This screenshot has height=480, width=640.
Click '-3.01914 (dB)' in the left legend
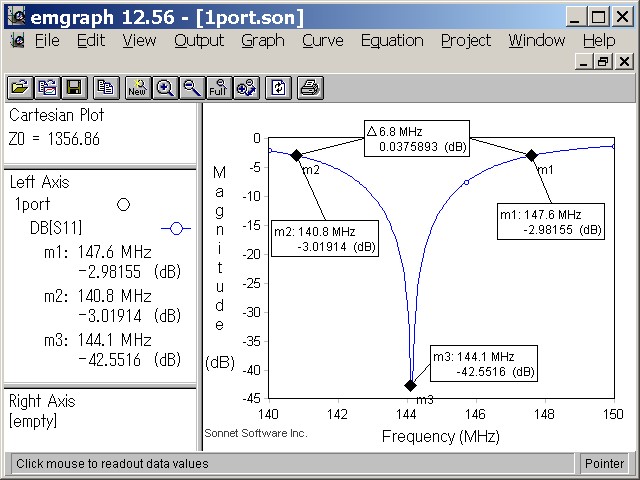pos(129,316)
